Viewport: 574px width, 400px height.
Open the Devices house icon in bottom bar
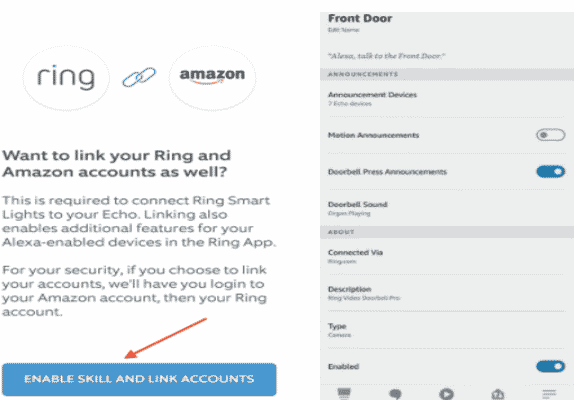497,394
